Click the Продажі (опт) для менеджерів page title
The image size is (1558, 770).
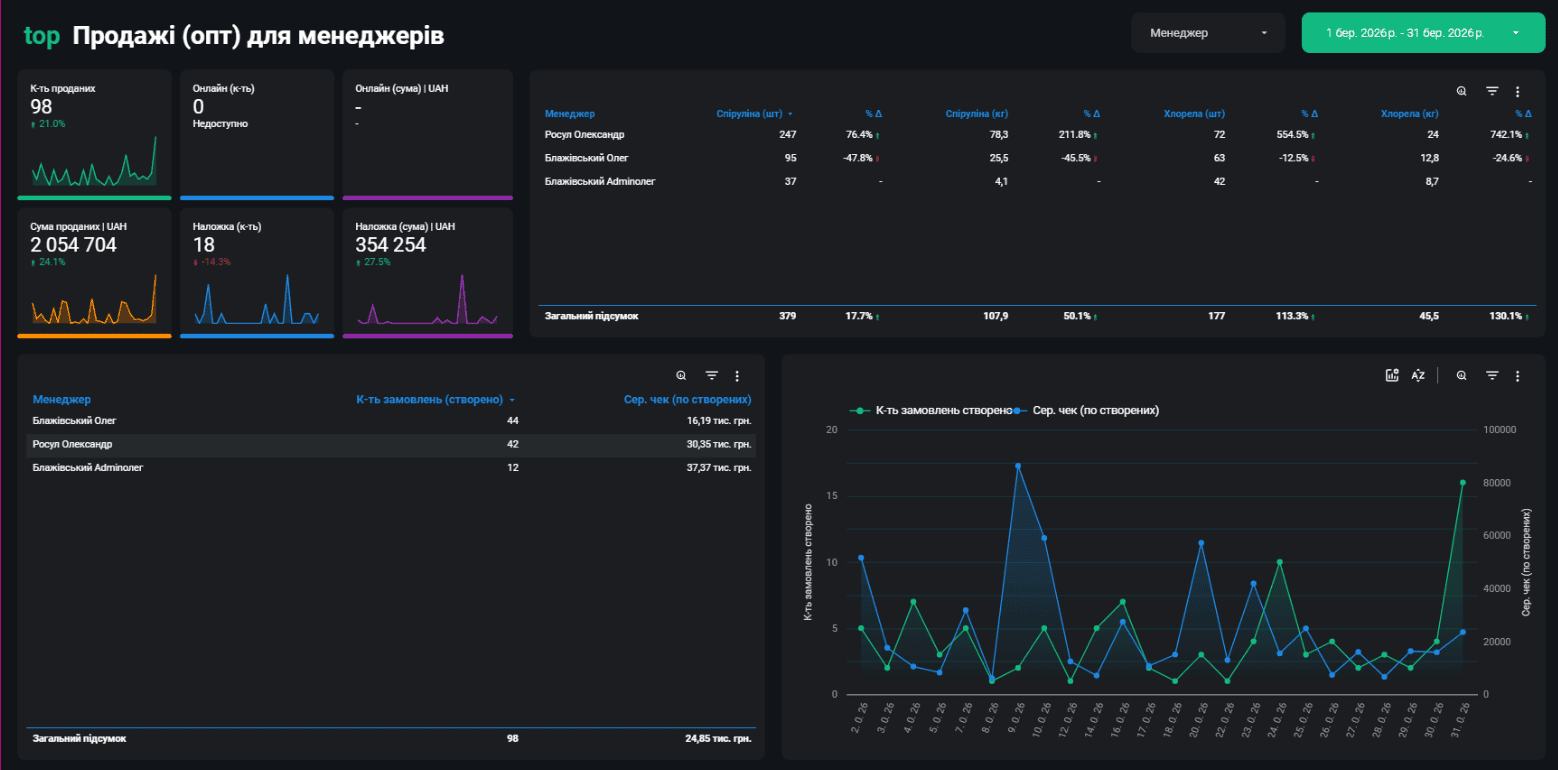259,36
